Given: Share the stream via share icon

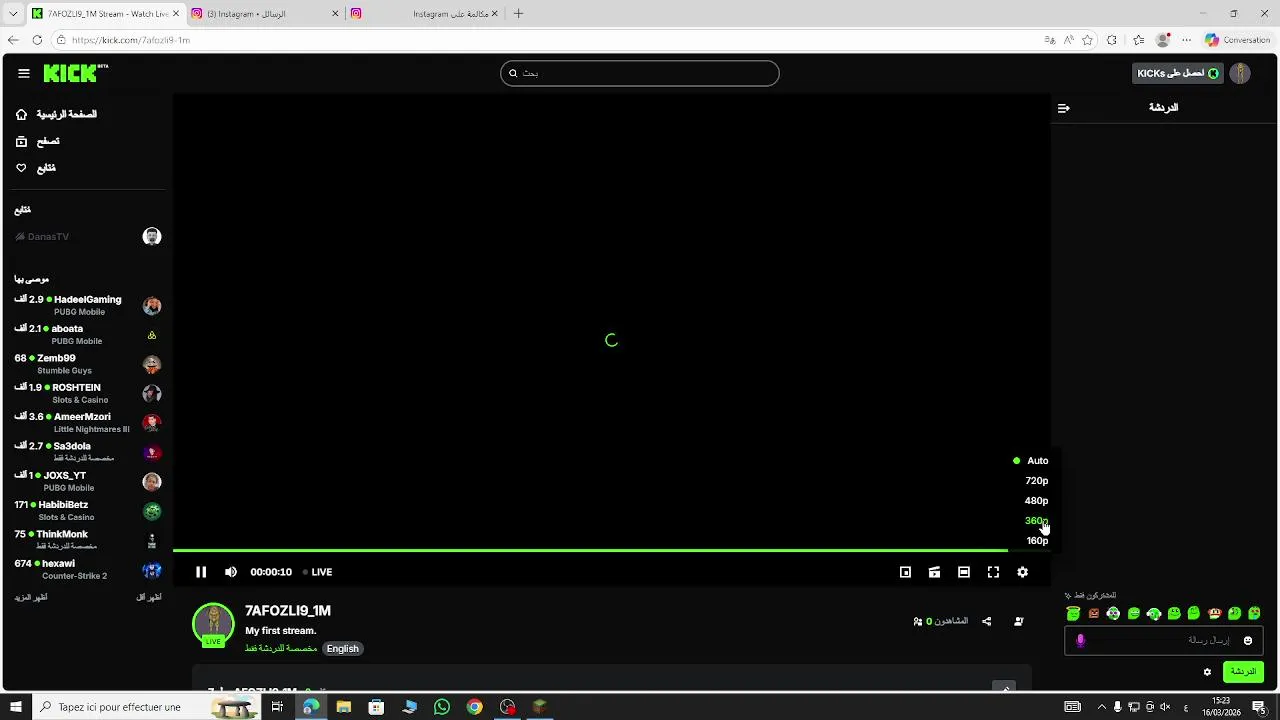Looking at the screenshot, I should pos(987,621).
